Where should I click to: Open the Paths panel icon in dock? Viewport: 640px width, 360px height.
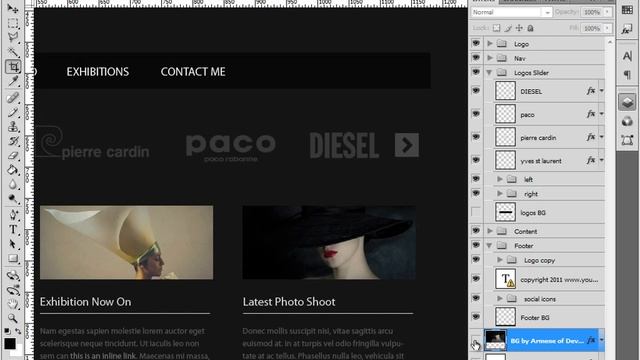tap(627, 140)
